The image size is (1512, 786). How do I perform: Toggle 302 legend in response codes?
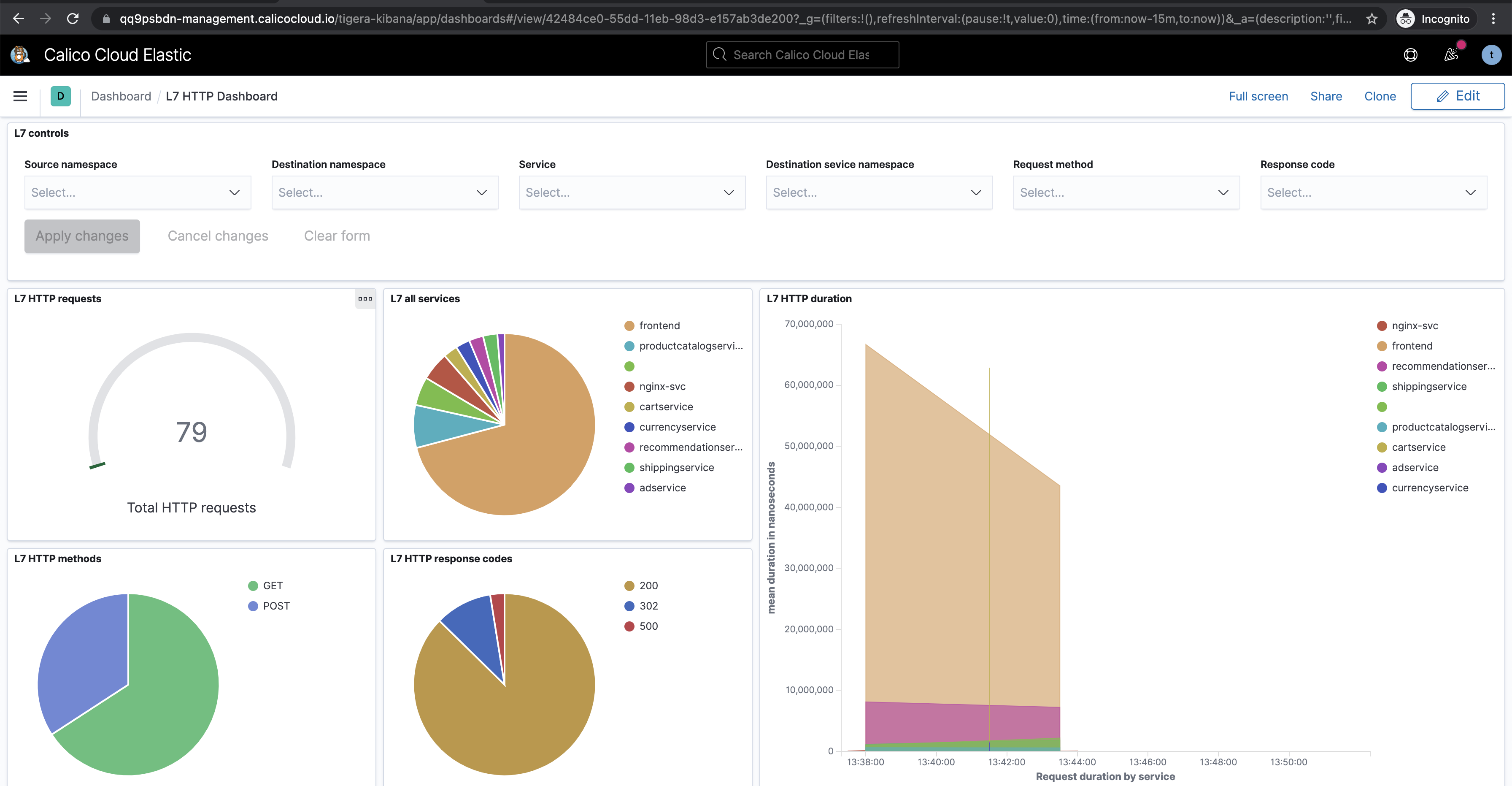pos(648,606)
